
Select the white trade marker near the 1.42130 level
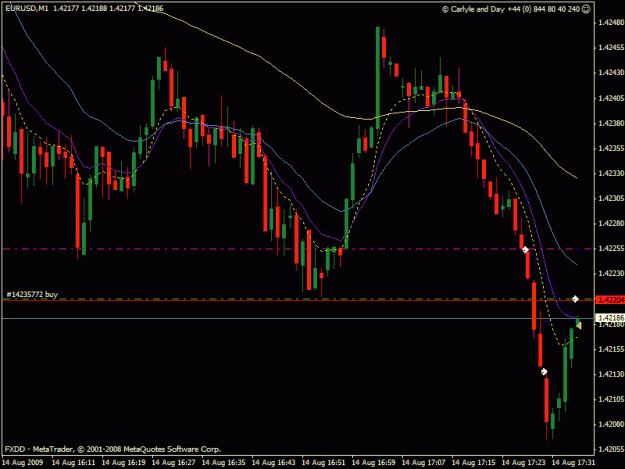(x=544, y=371)
